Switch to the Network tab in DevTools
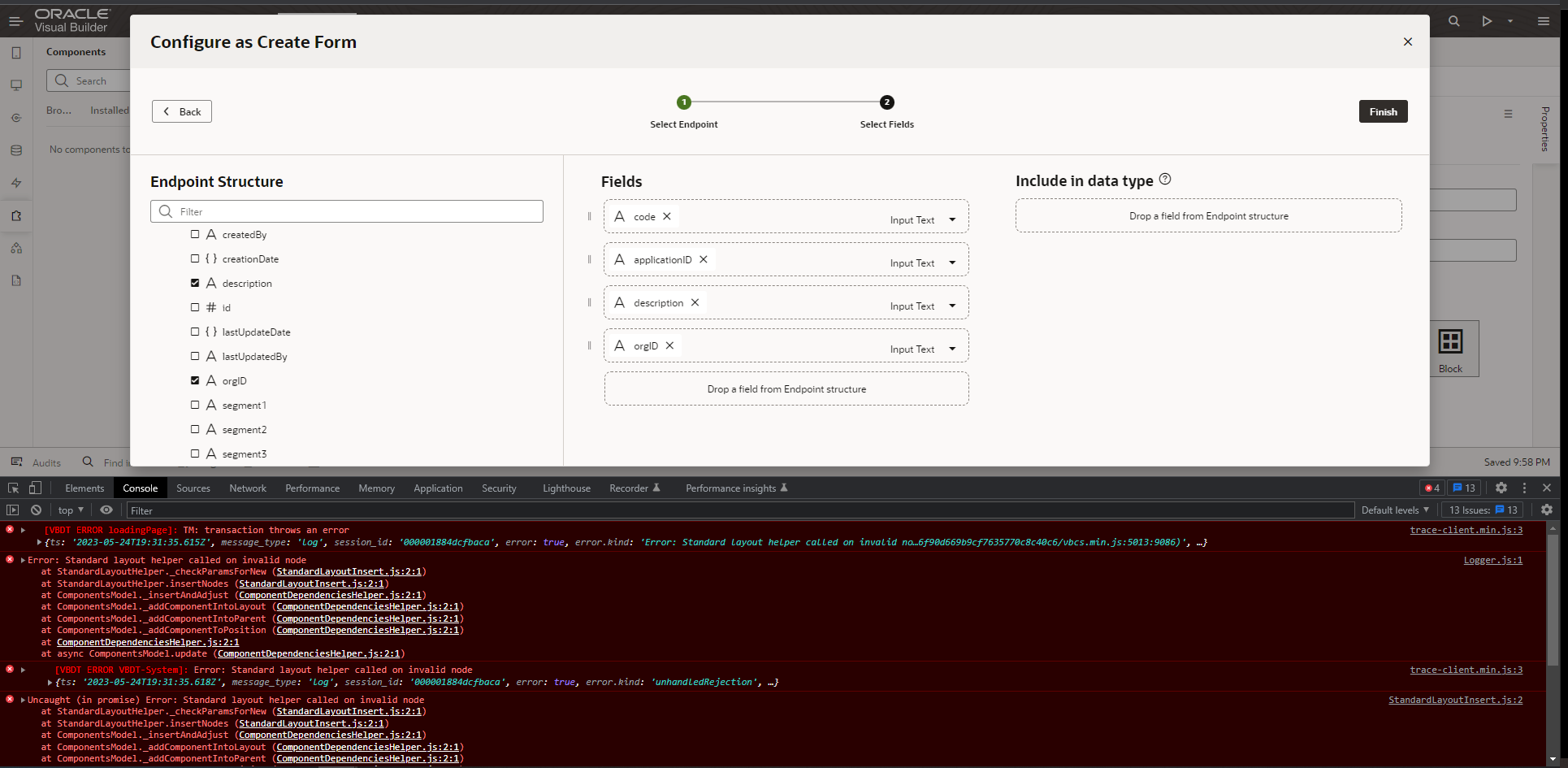 (247, 488)
